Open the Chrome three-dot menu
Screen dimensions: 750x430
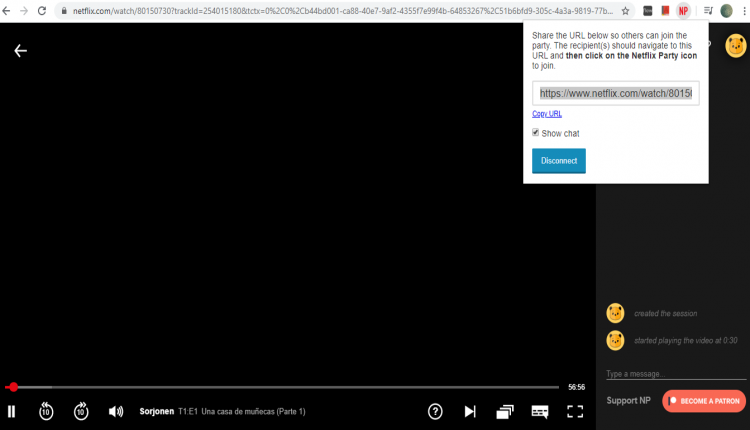(x=742, y=10)
